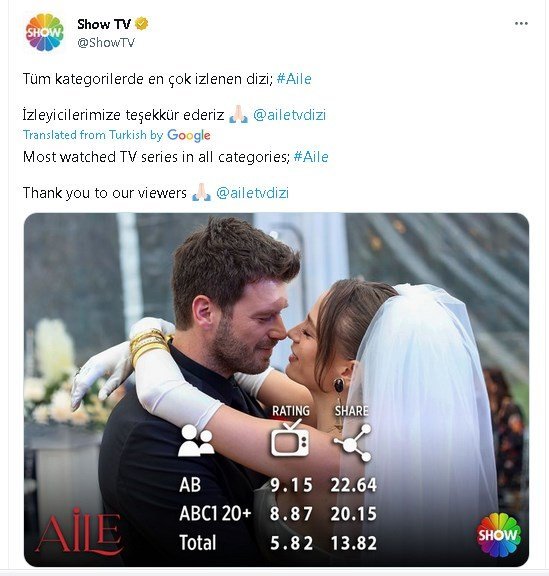Click the gold verified badge
The width and height of the screenshot is (549, 576).
(x=141, y=24)
